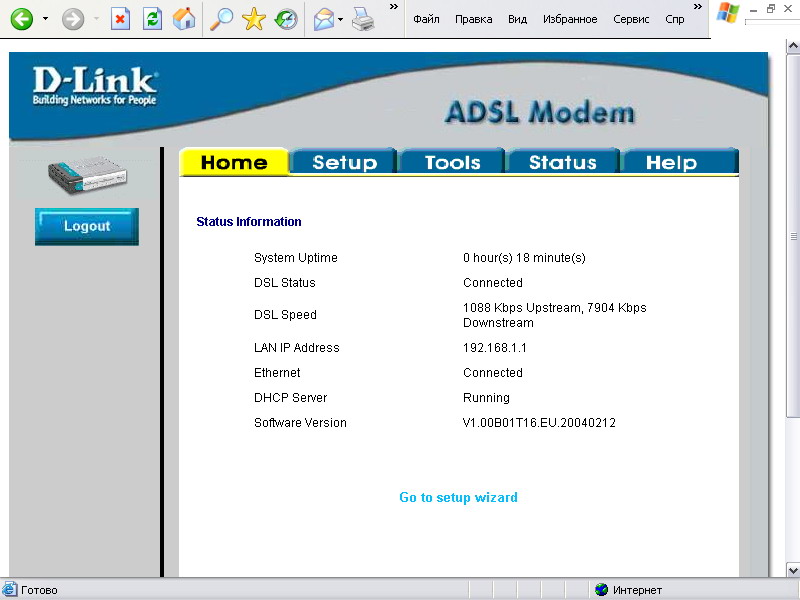The width and height of the screenshot is (800, 600).
Task: Click the vertical scrollbar thumb
Action: [793, 235]
